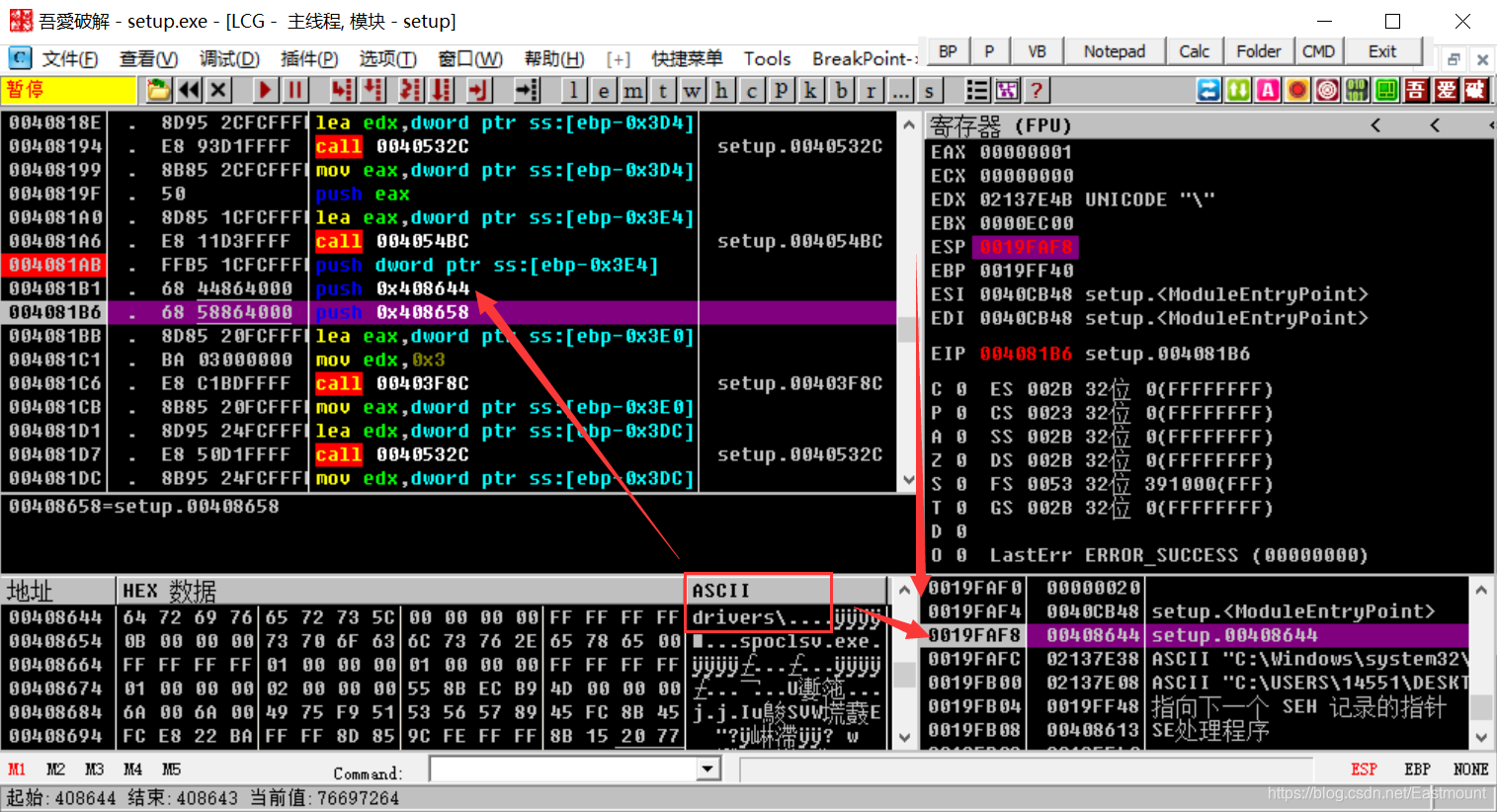The image size is (1497, 812).
Task: Click the green up-down arrows plugin icon
Action: 1238,91
